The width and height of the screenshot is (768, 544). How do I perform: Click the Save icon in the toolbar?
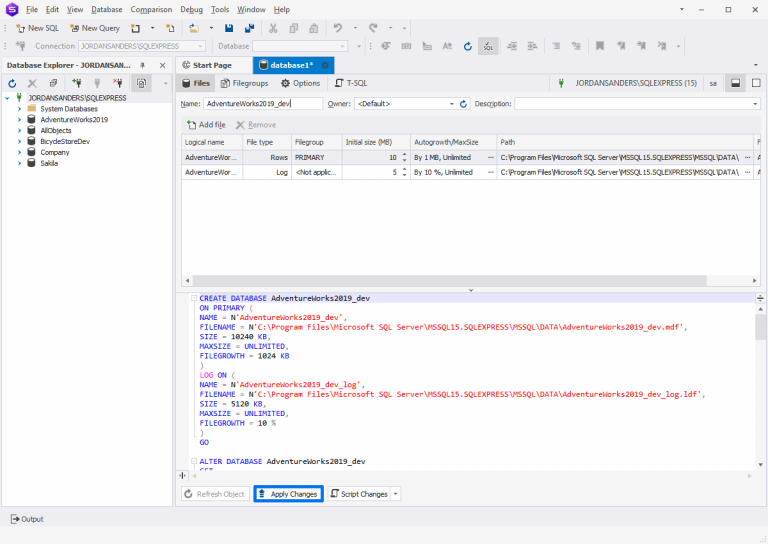229,28
